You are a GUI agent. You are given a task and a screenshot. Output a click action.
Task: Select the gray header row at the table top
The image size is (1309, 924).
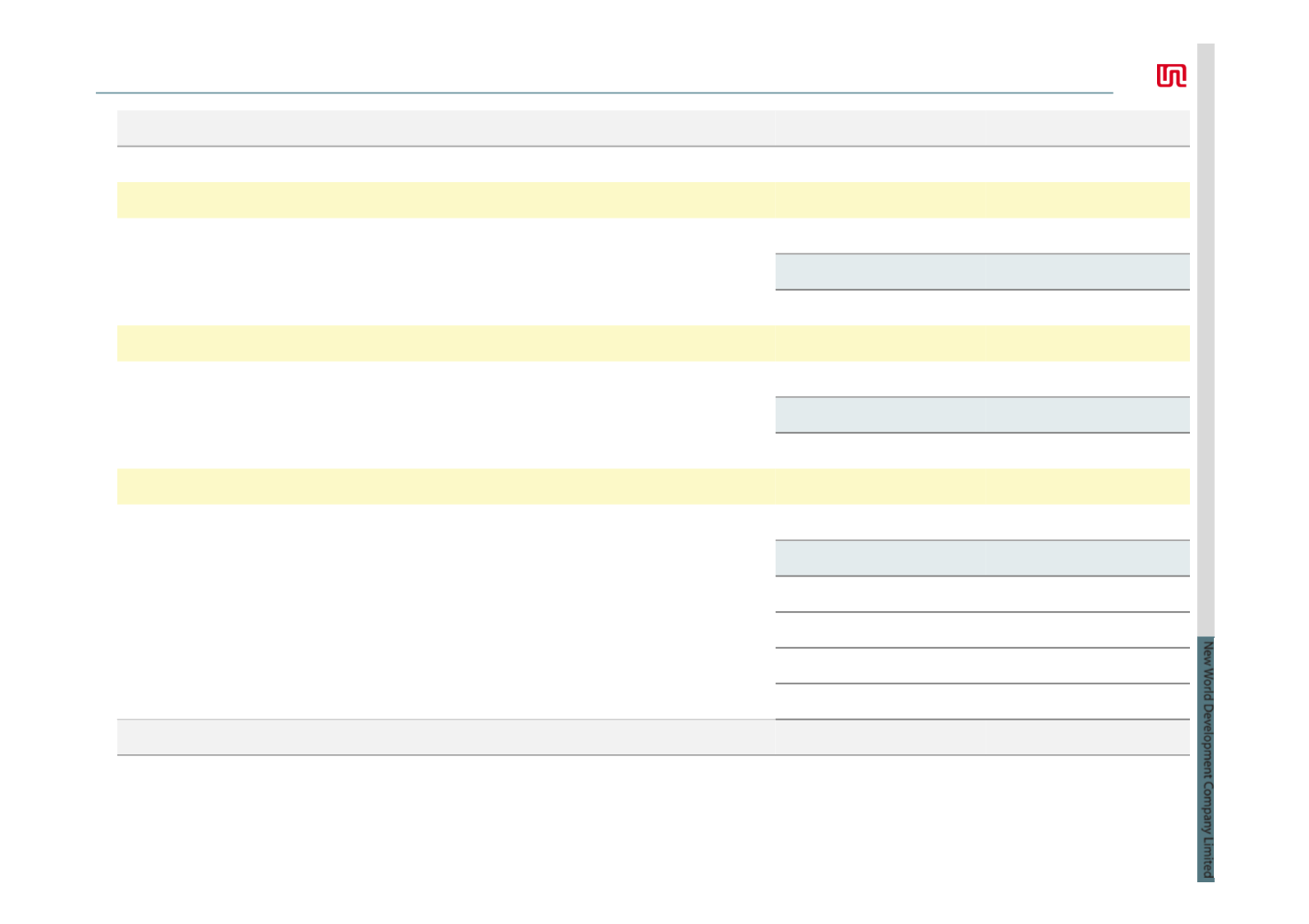point(653,128)
